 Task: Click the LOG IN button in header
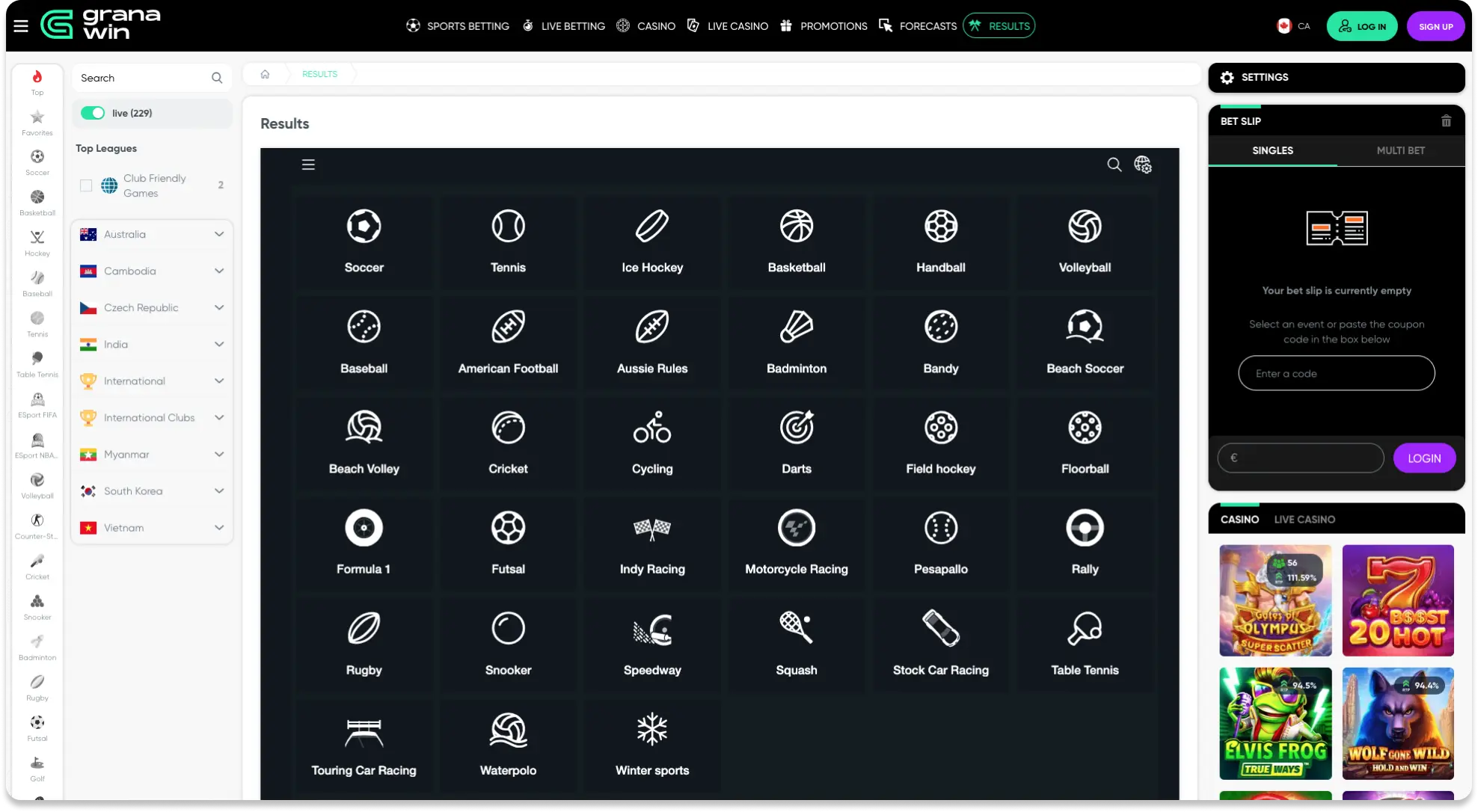pyautogui.click(x=1361, y=26)
